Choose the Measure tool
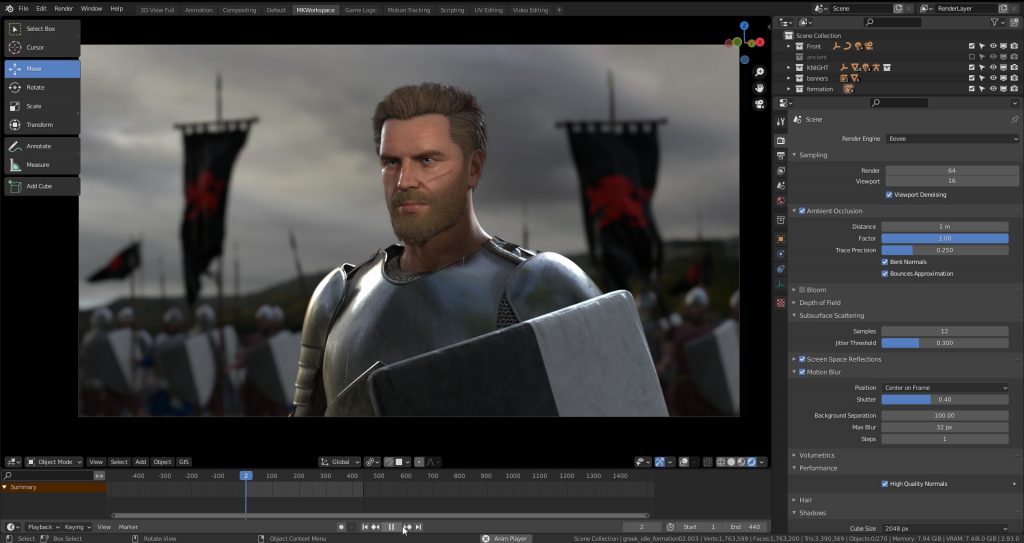 (42, 165)
